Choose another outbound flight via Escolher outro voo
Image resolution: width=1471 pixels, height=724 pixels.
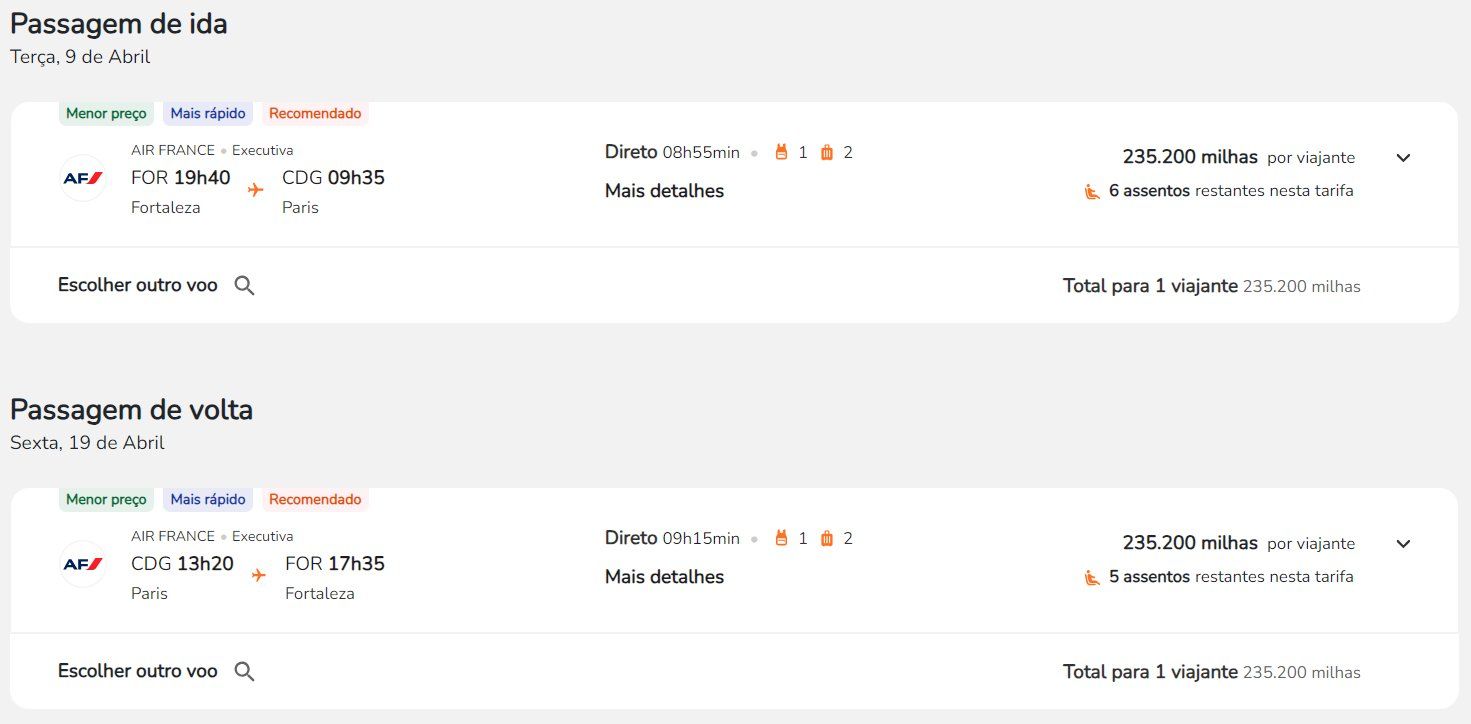pyautogui.click(x=137, y=285)
